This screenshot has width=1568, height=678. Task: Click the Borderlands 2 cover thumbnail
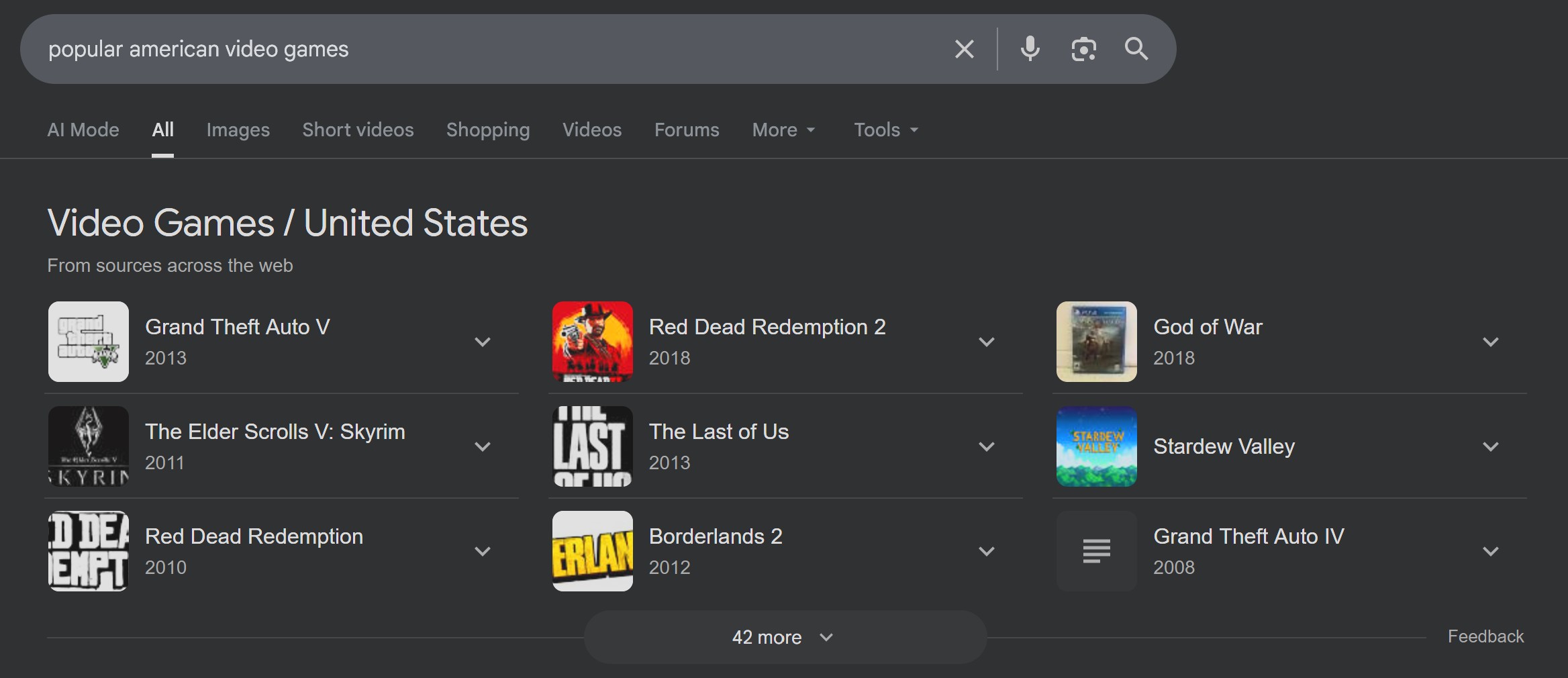[593, 551]
